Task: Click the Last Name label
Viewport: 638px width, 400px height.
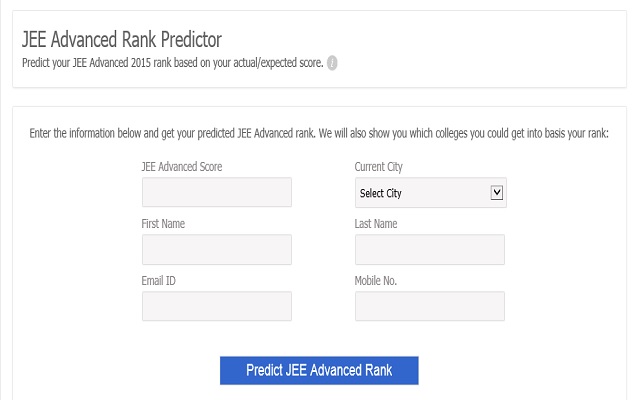Action: tap(376, 224)
